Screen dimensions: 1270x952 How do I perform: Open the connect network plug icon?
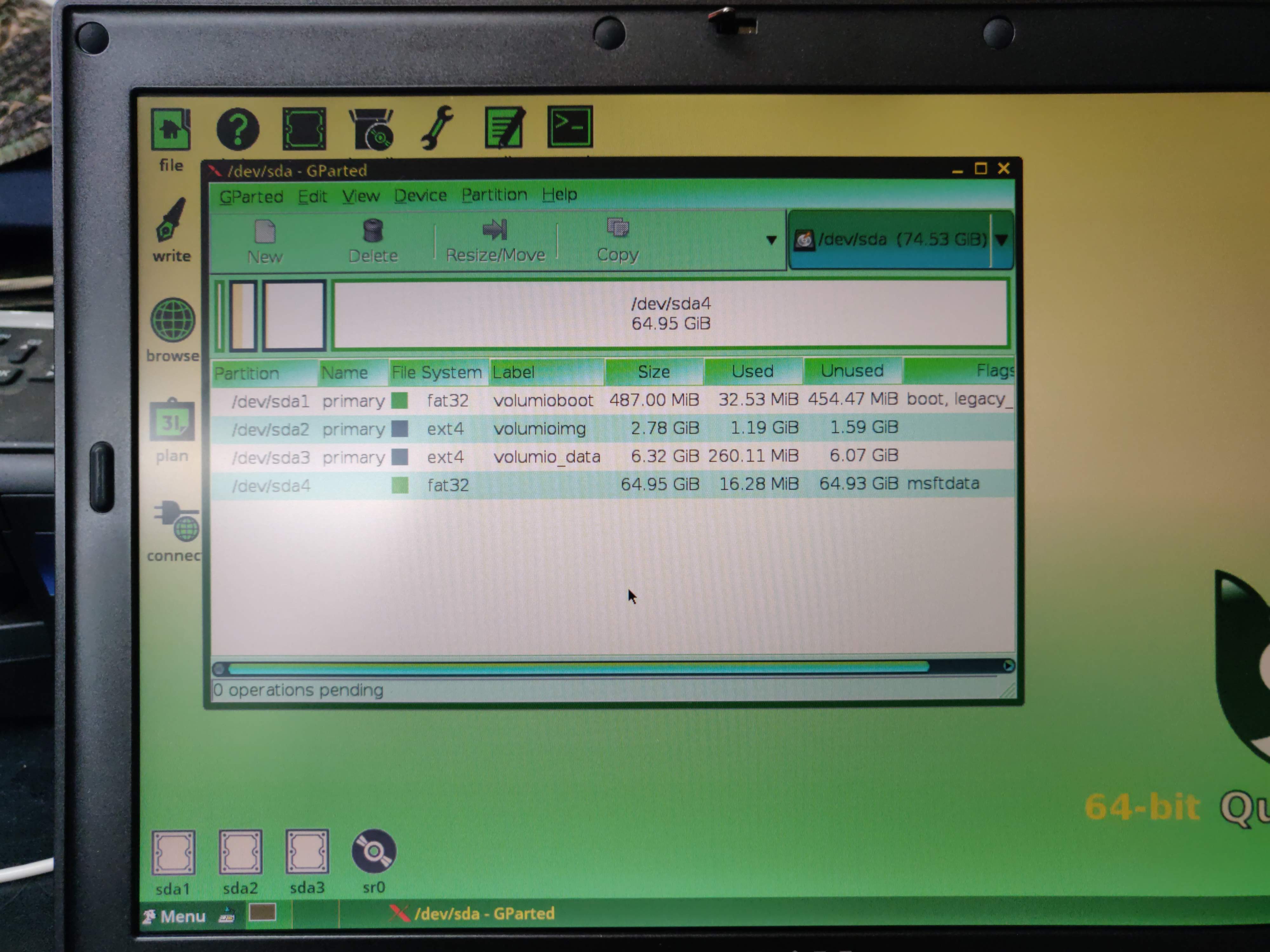(x=176, y=521)
